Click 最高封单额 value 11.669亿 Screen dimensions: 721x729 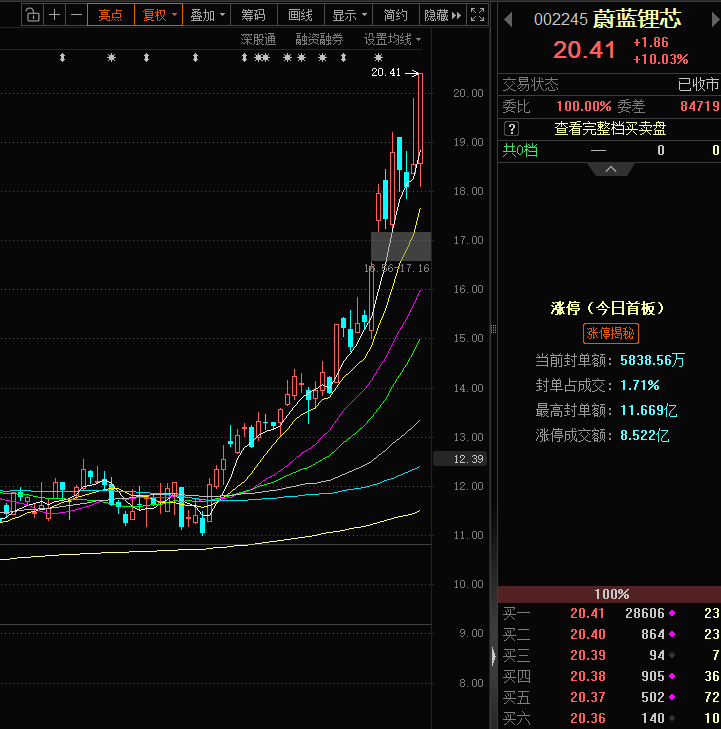point(648,411)
